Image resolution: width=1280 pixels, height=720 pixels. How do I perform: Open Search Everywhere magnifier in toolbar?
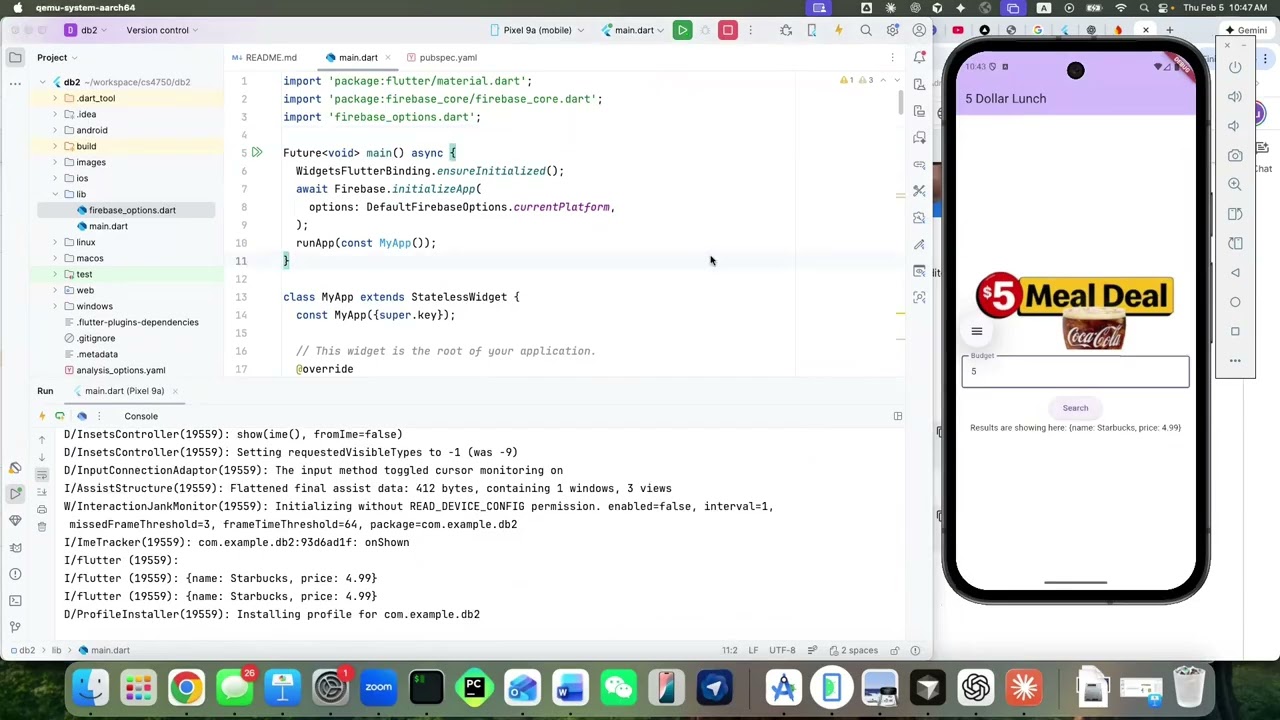[866, 30]
